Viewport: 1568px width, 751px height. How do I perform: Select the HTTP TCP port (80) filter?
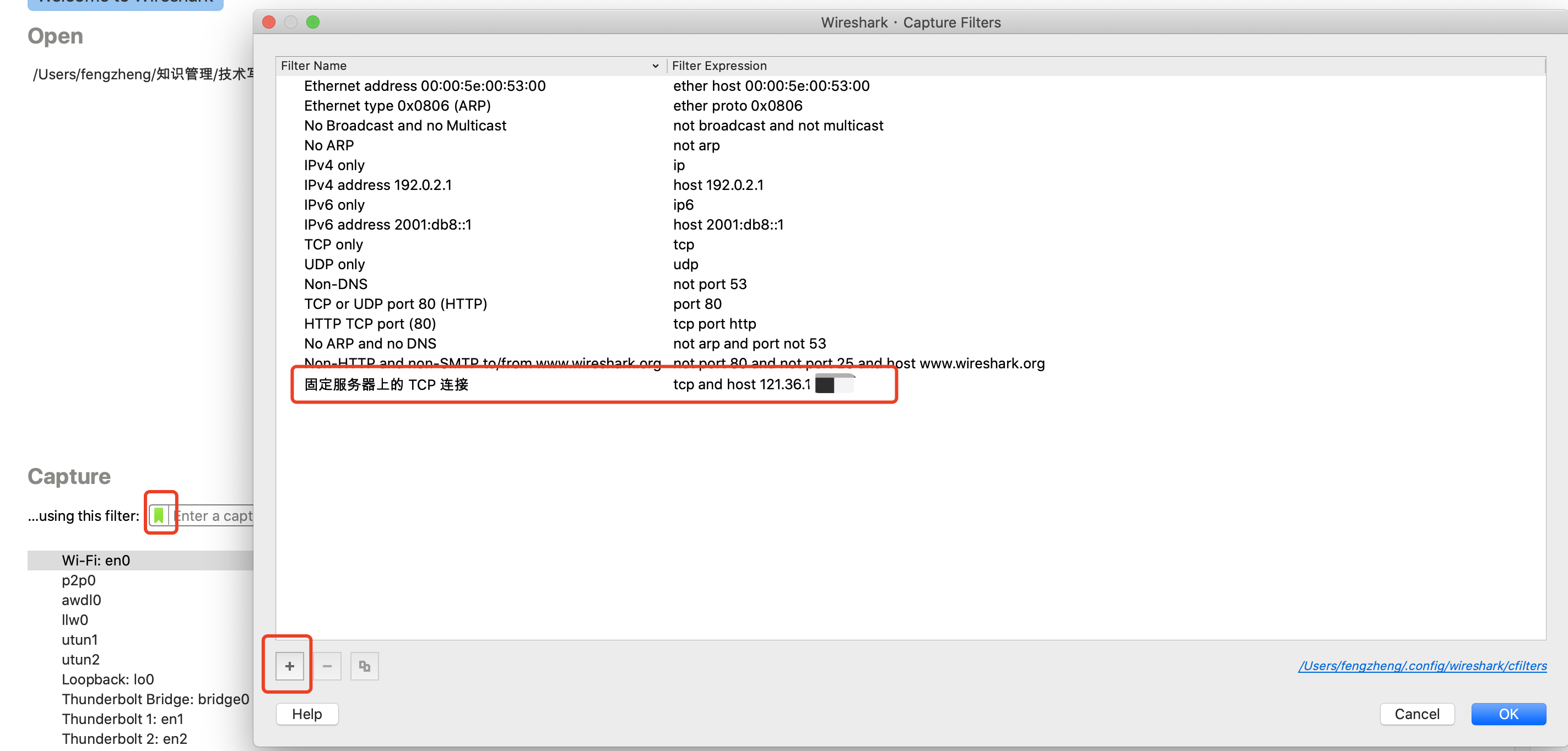click(370, 324)
